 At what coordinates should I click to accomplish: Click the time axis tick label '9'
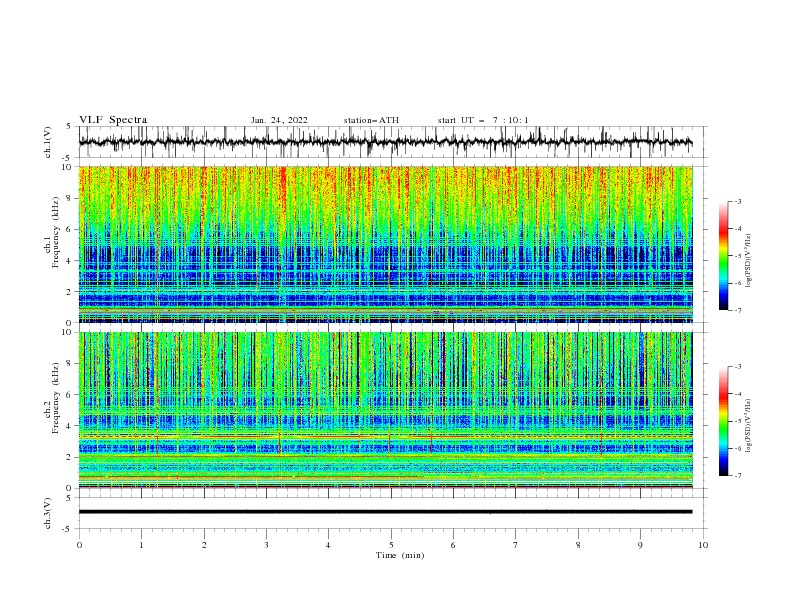tap(640, 545)
